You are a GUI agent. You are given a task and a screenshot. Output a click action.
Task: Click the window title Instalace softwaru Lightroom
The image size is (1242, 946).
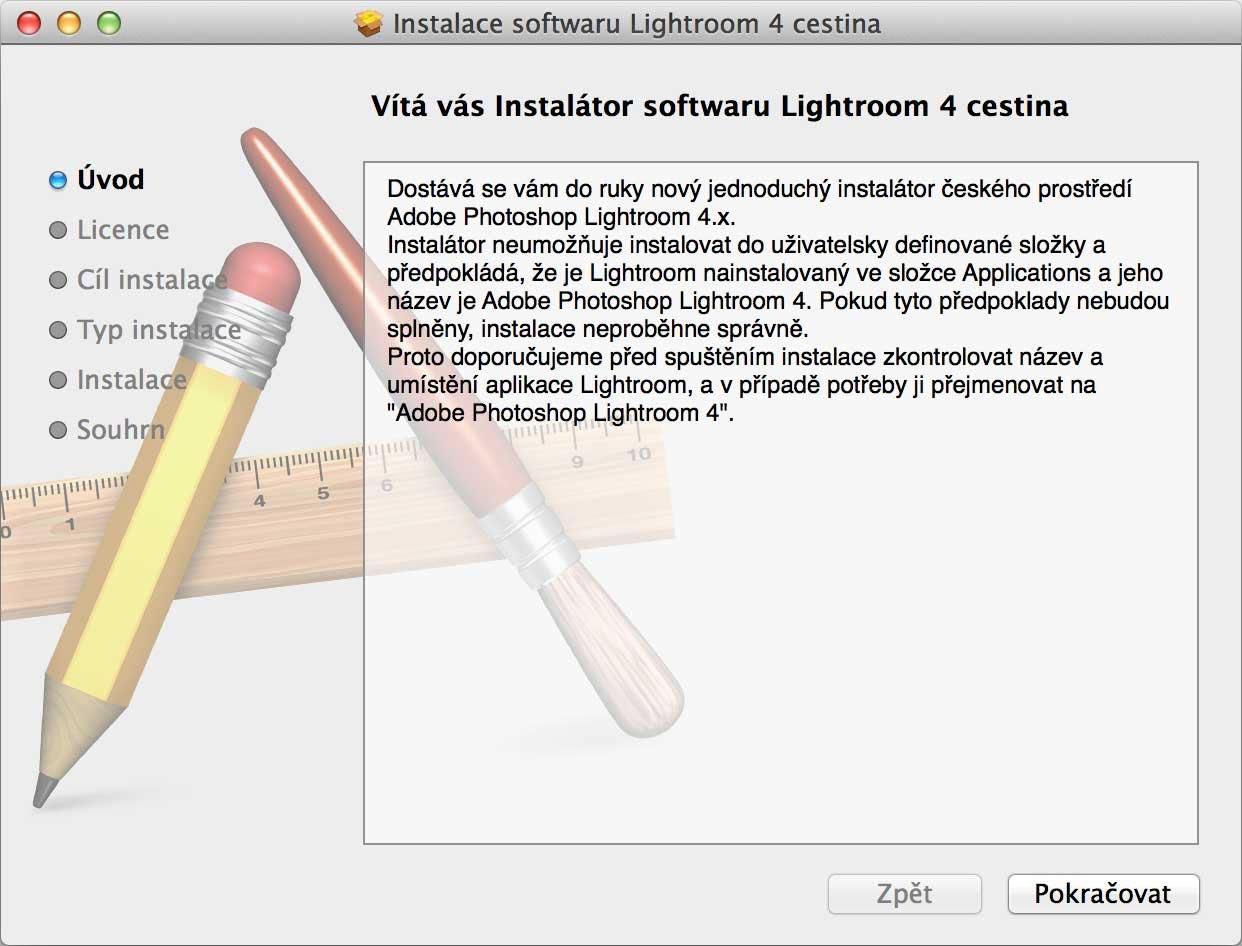tap(637, 23)
